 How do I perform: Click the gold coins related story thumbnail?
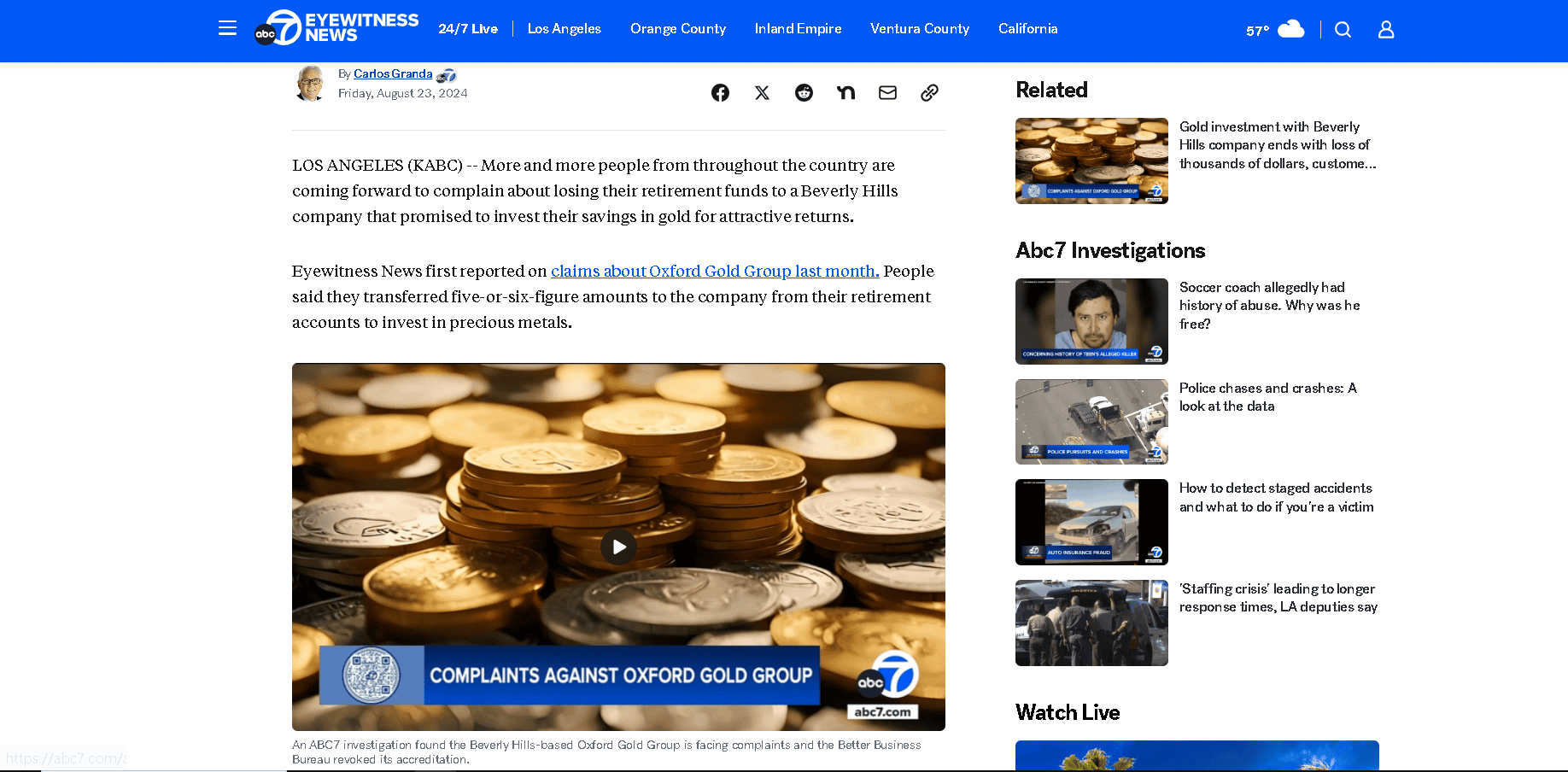pyautogui.click(x=1091, y=161)
